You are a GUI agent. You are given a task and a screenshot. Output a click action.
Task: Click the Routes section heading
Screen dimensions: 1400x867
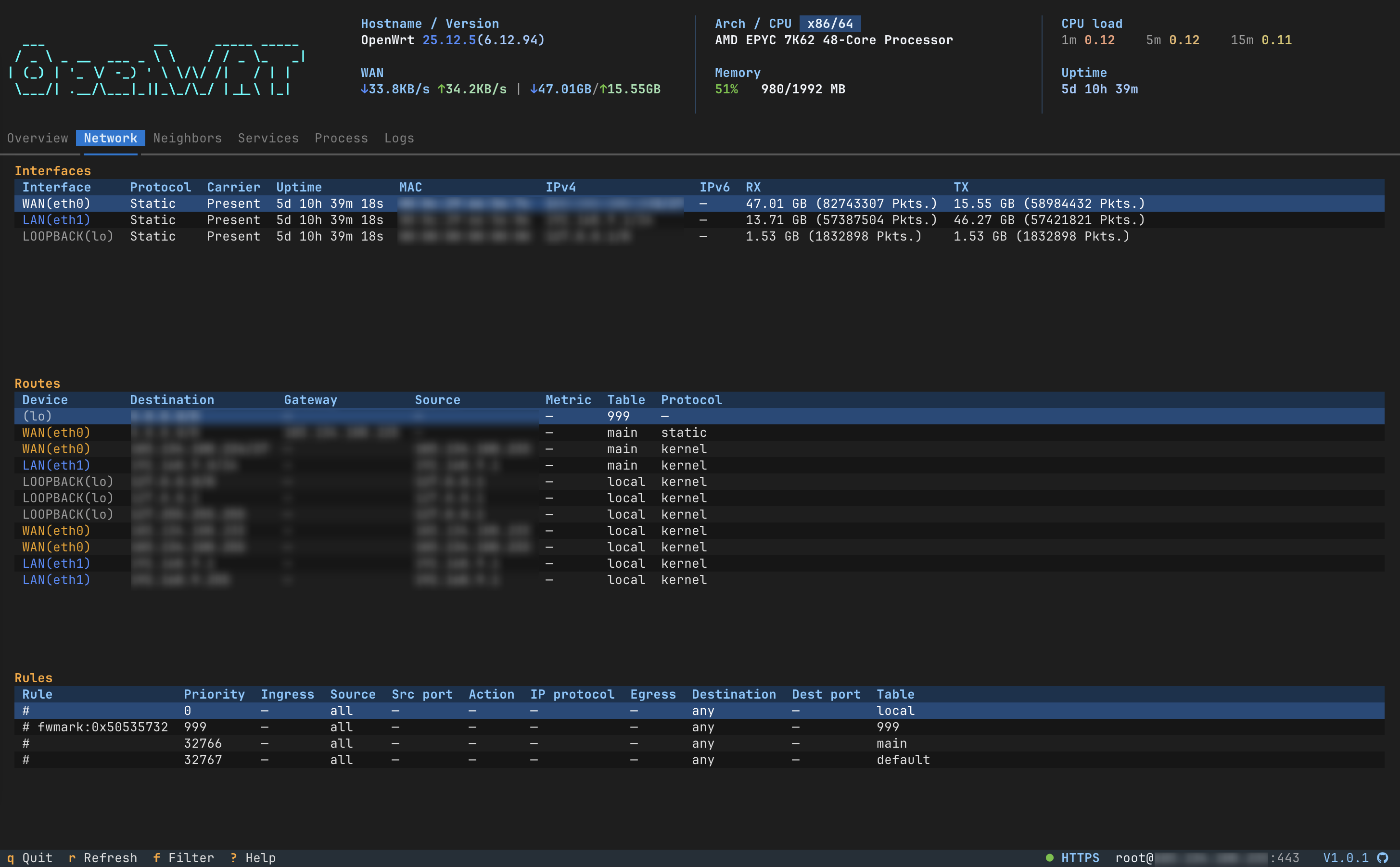(37, 383)
